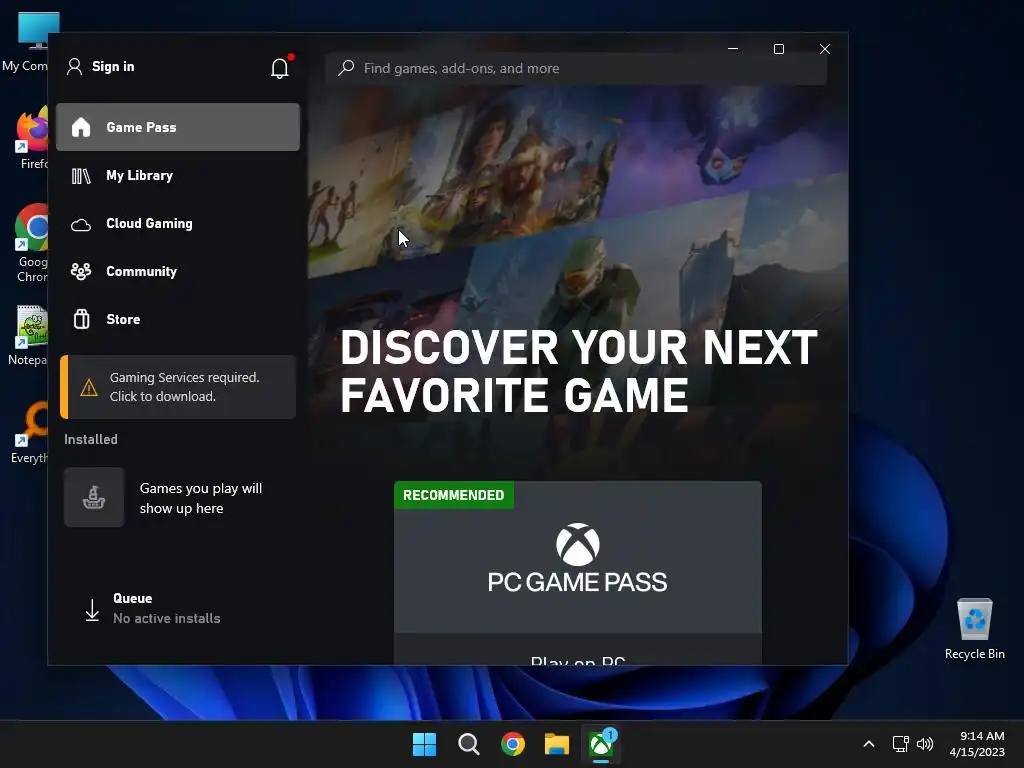
Task: Click the Xbox logo on PC Game Pass card
Action: coord(578,544)
